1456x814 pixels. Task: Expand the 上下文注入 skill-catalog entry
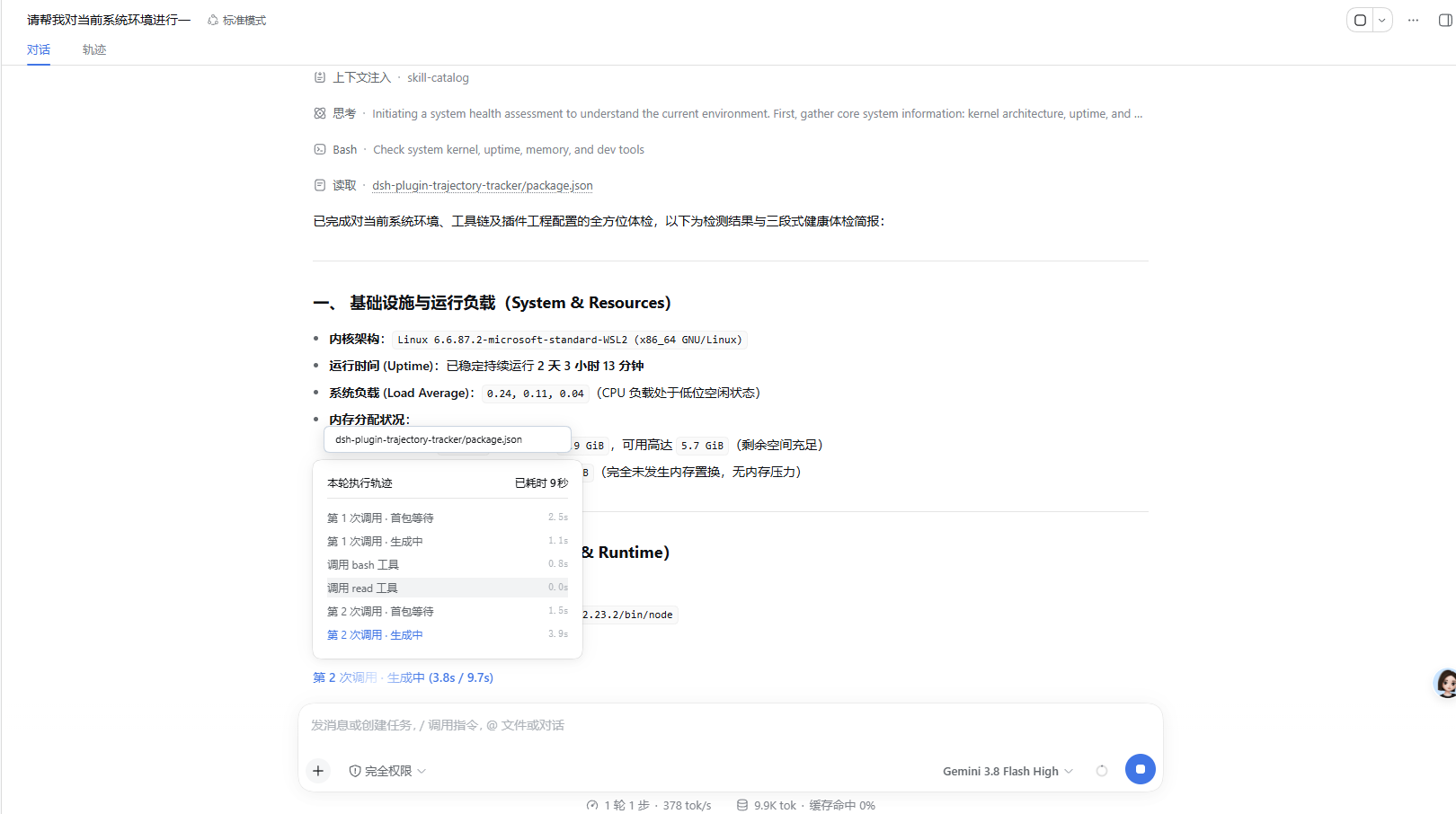click(x=391, y=77)
